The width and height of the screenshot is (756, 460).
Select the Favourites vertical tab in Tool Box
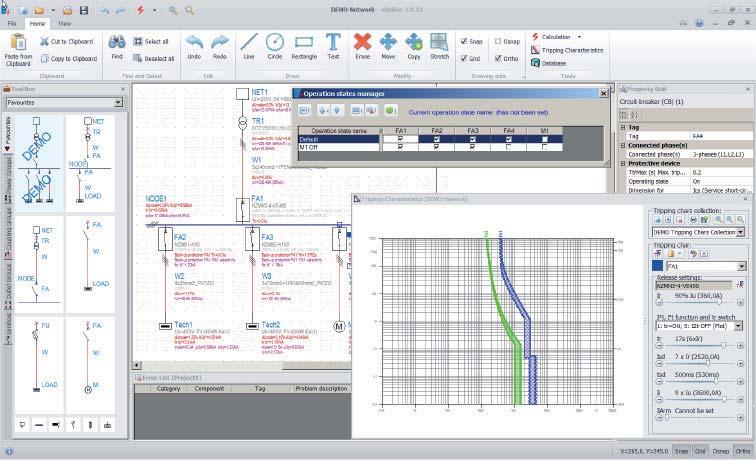tap(8, 134)
